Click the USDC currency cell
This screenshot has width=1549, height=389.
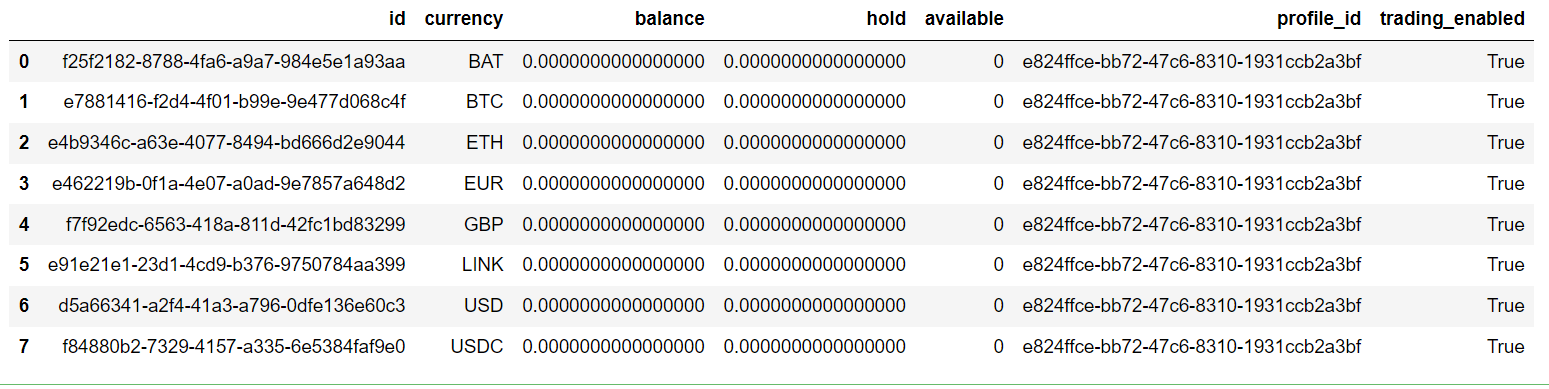point(477,347)
